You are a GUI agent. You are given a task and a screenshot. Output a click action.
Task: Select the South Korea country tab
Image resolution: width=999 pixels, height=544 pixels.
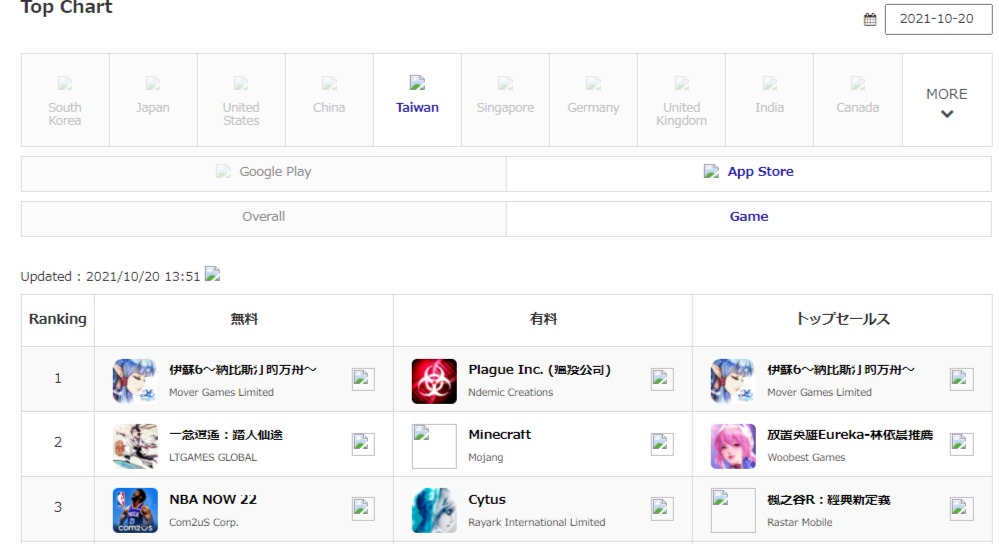pyautogui.click(x=65, y=100)
